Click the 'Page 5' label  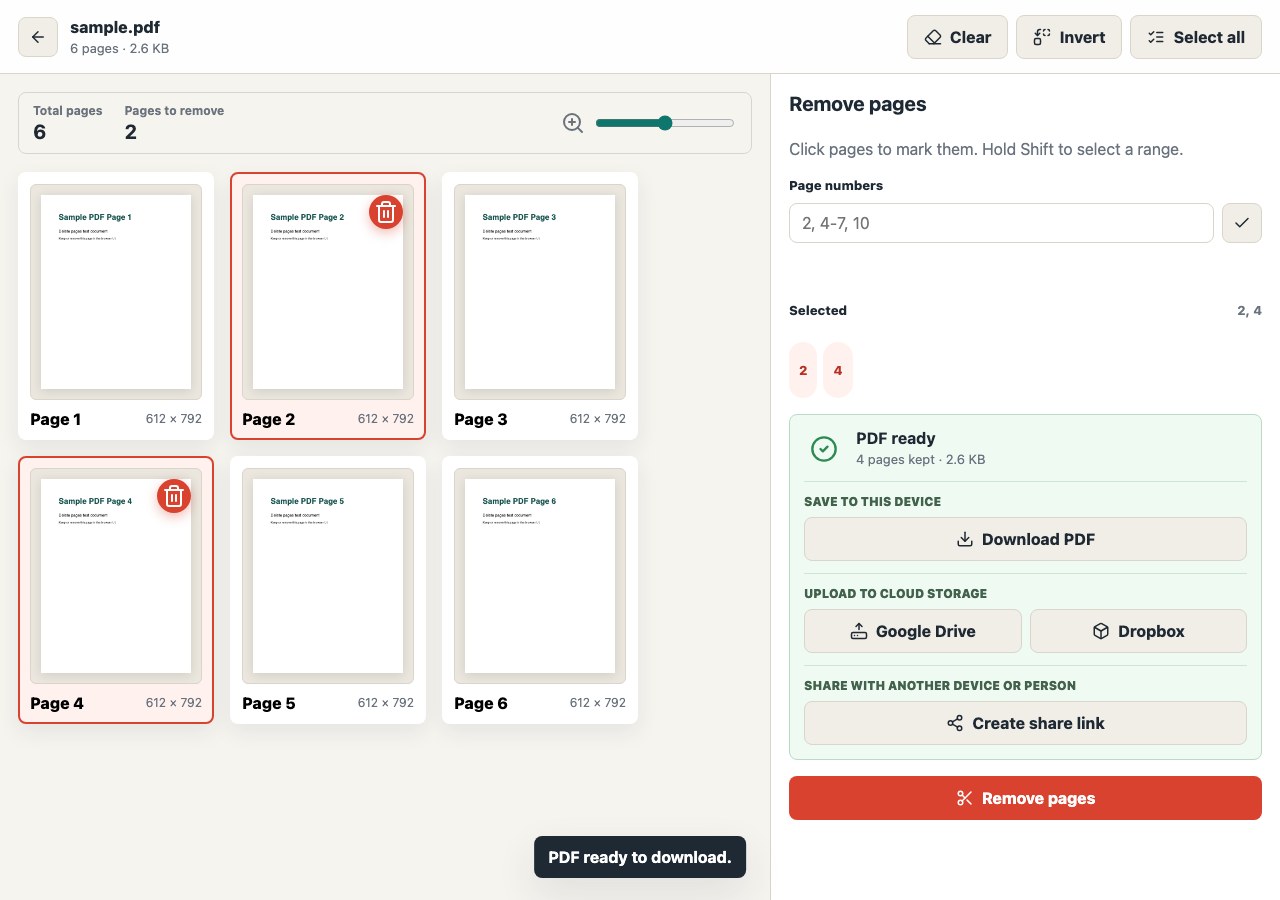tap(269, 703)
